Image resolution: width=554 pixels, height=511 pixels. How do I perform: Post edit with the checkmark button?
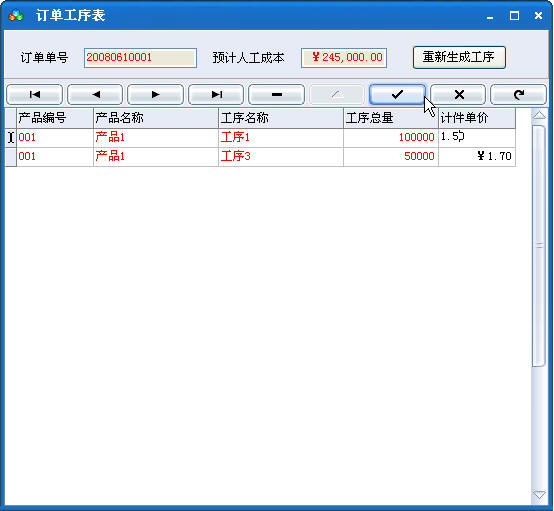click(x=397, y=95)
